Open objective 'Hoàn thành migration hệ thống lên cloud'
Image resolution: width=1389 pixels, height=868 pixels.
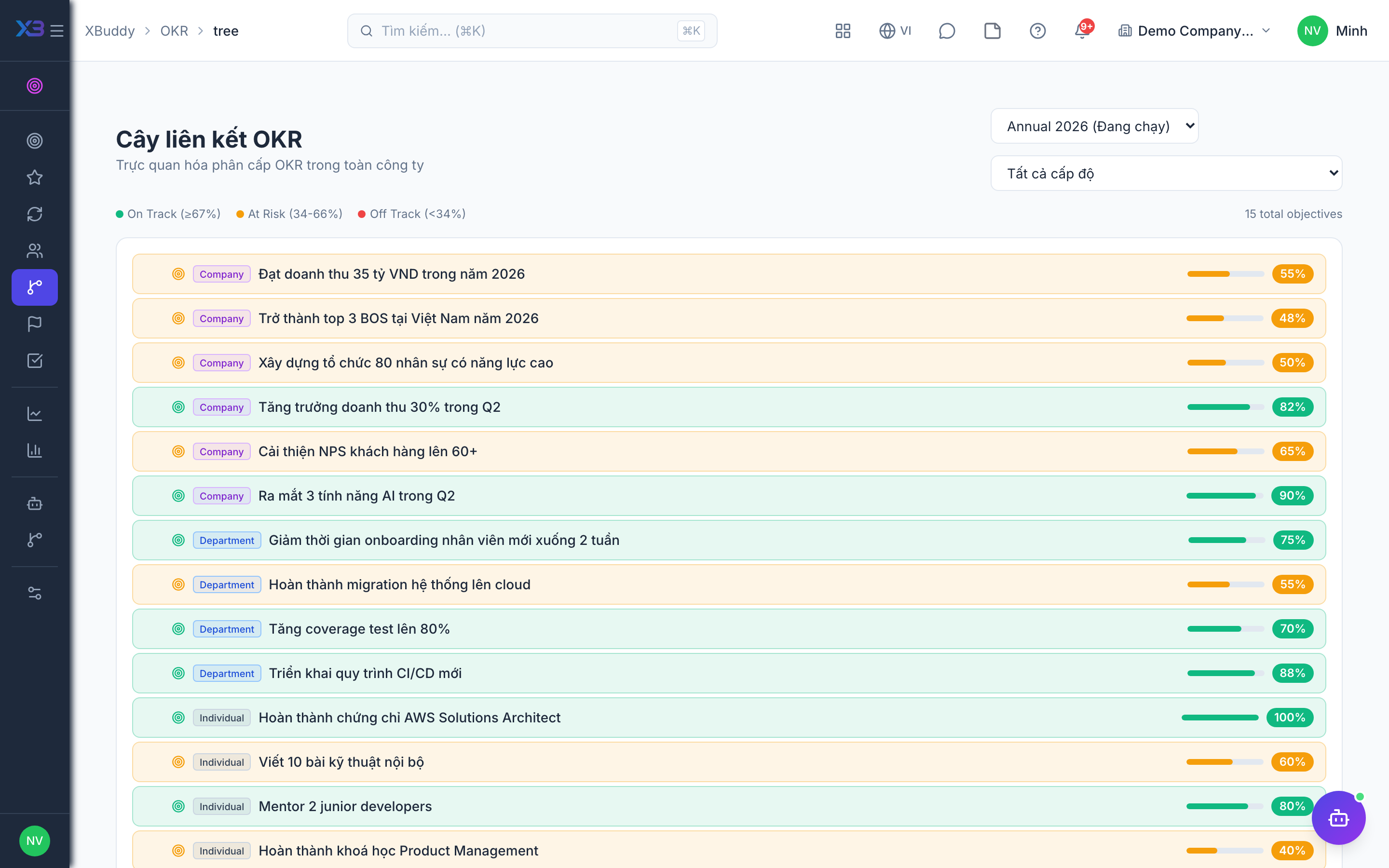729,584
